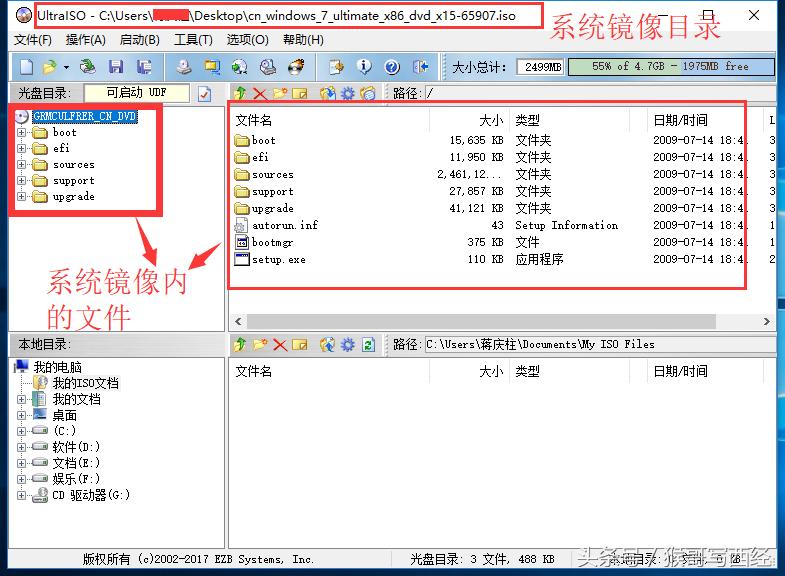Click the Save As icon
This screenshot has width=785, height=576.
pos(144,67)
